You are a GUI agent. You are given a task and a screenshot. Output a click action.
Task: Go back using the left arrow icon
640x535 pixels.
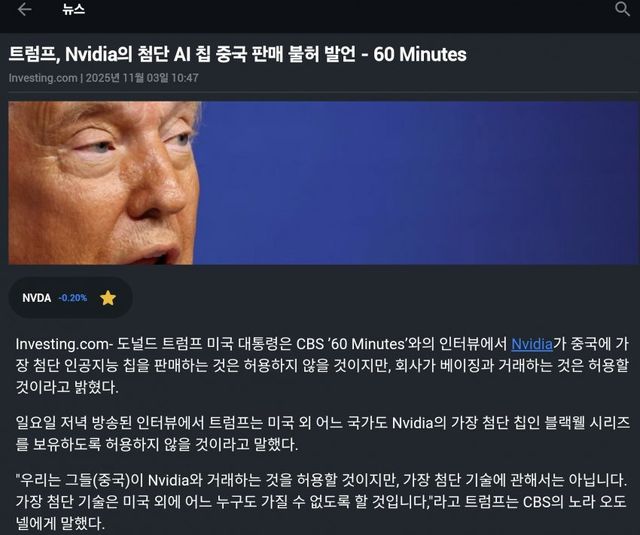point(24,9)
